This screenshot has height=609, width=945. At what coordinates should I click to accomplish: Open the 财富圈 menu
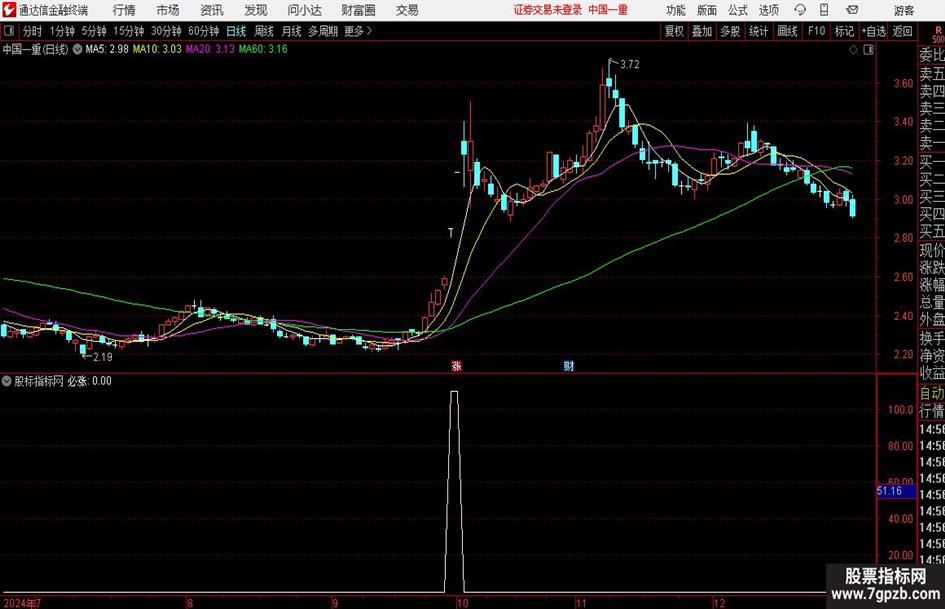(358, 10)
